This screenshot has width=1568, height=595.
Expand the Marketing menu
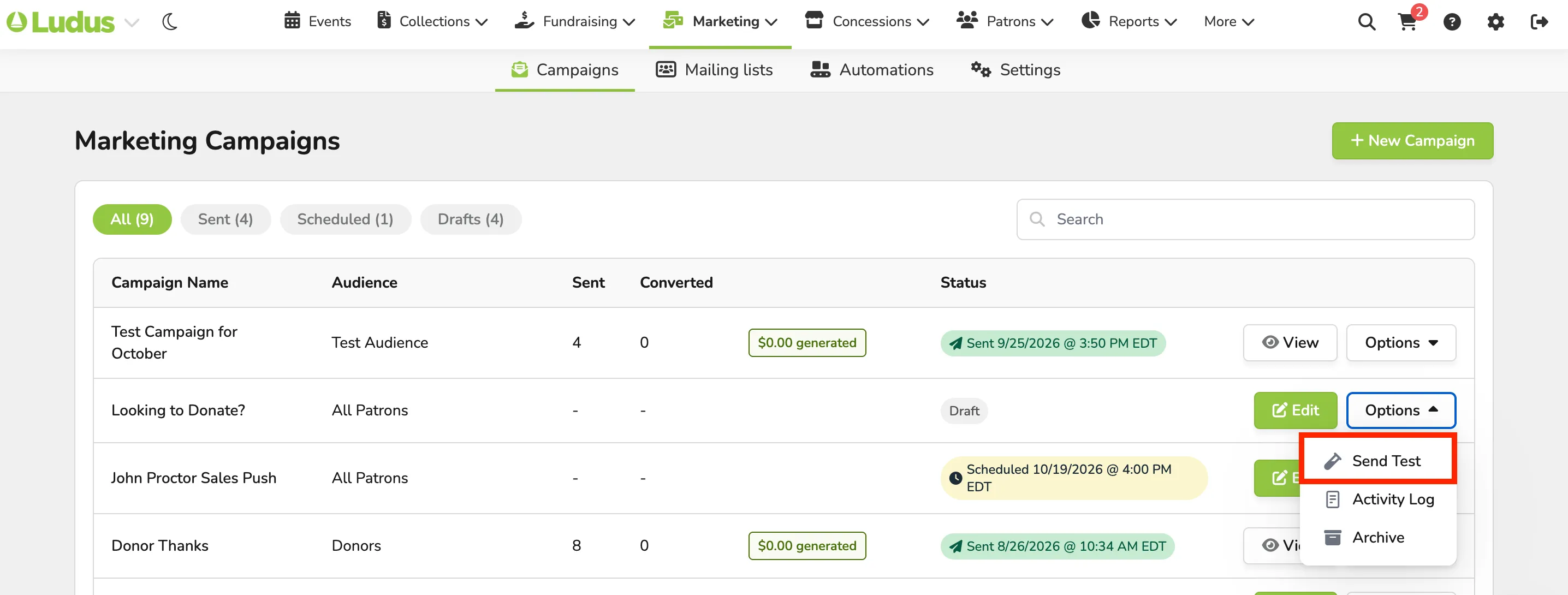tap(720, 21)
